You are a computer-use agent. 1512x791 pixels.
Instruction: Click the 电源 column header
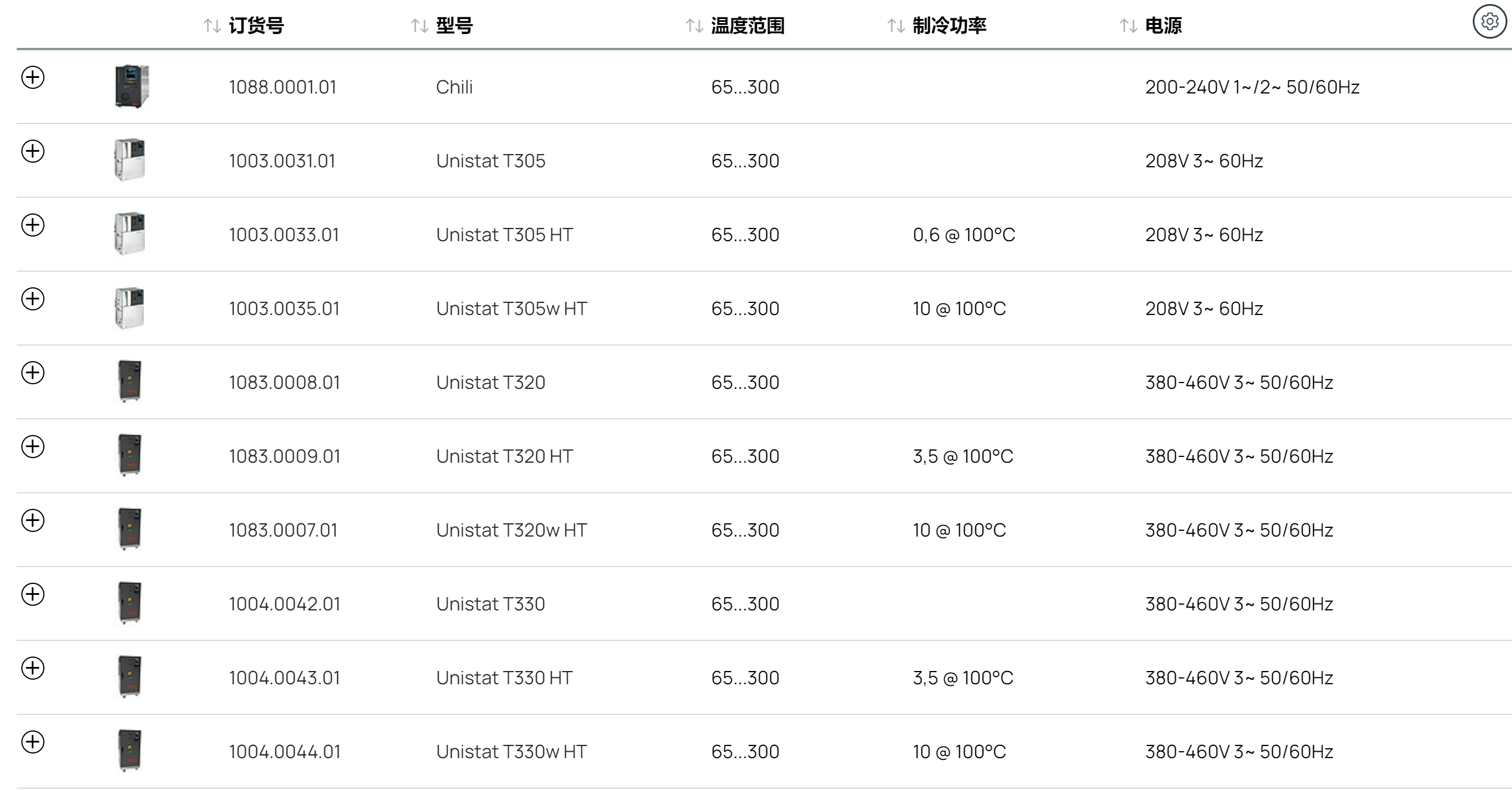click(x=1164, y=26)
